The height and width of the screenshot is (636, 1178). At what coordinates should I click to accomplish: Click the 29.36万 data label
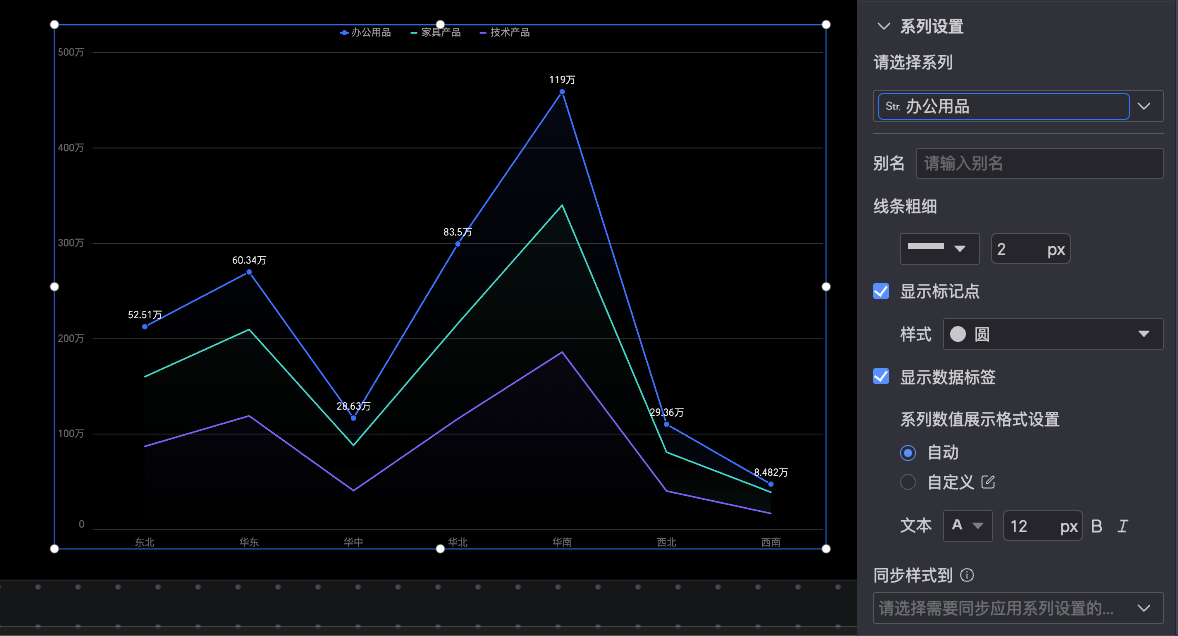point(666,412)
